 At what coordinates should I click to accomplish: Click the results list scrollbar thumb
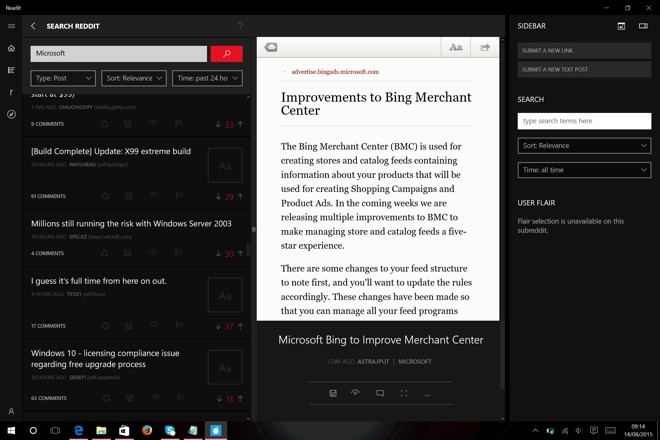point(248,249)
